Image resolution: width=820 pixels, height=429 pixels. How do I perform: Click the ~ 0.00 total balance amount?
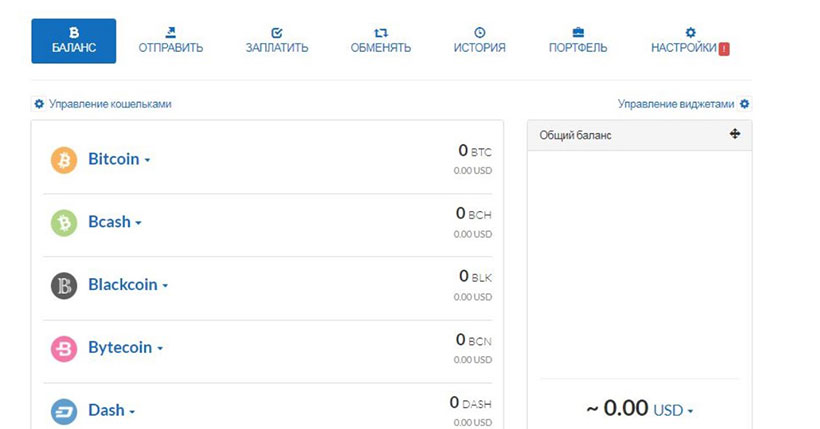[617, 408]
